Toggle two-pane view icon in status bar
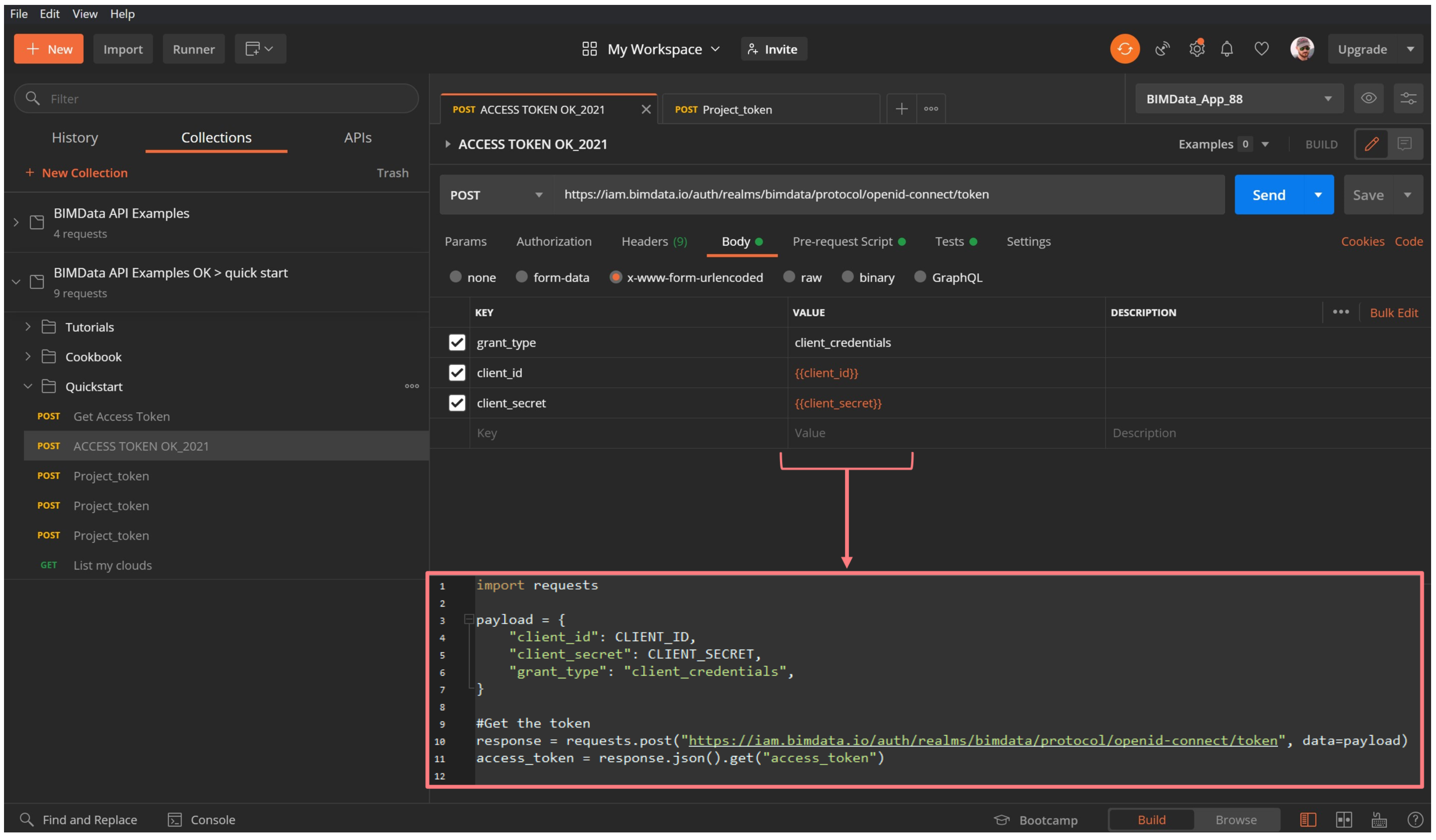The image size is (1436, 840). (x=1343, y=820)
